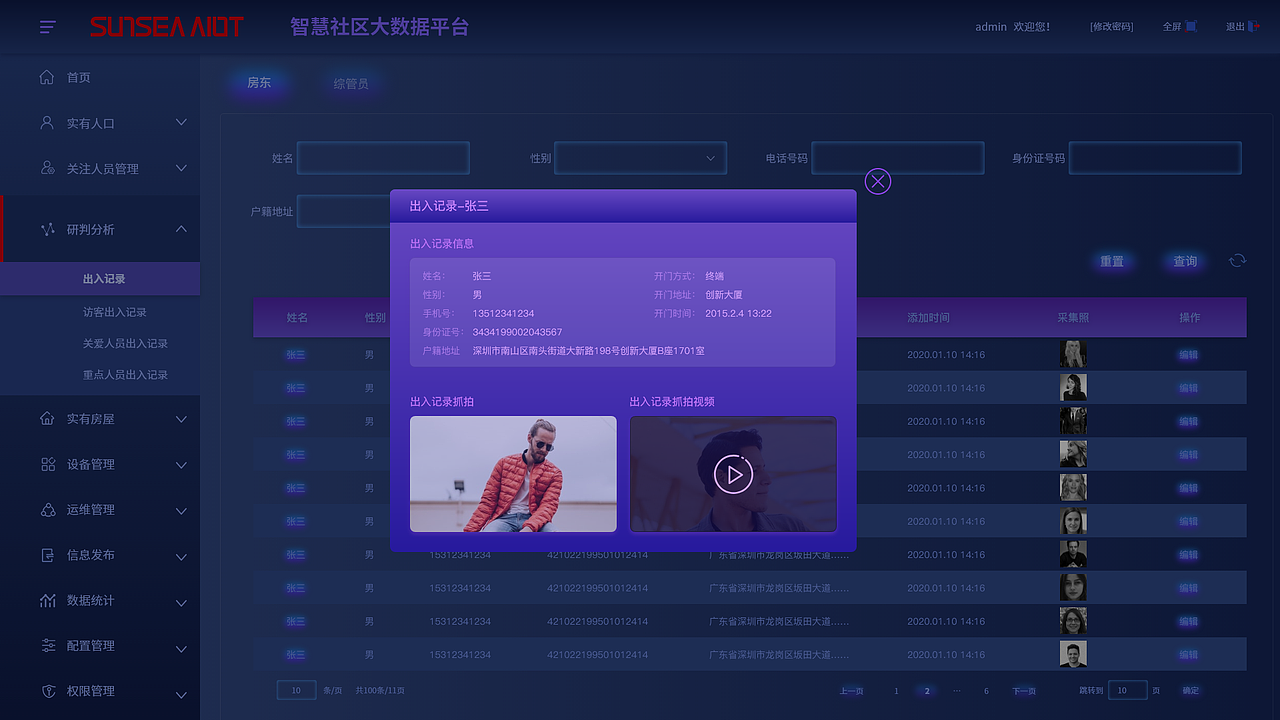1280x720 pixels.
Task: Click the 13512341234 phone number in dialog
Action: click(503, 313)
